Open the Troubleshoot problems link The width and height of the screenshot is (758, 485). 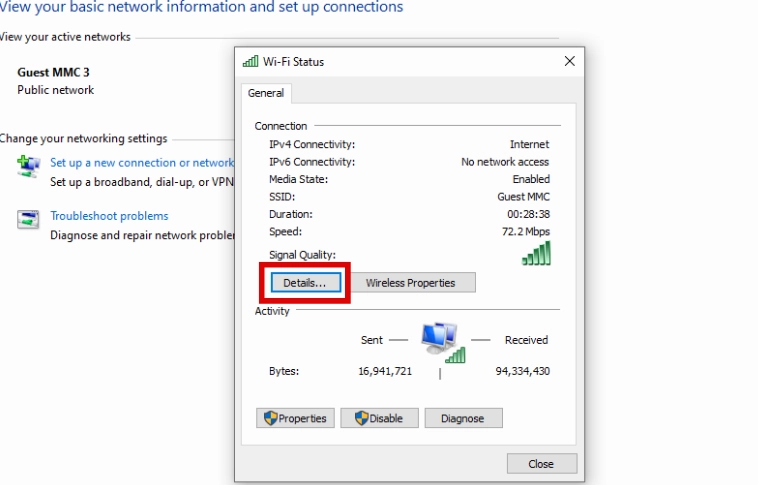(109, 216)
